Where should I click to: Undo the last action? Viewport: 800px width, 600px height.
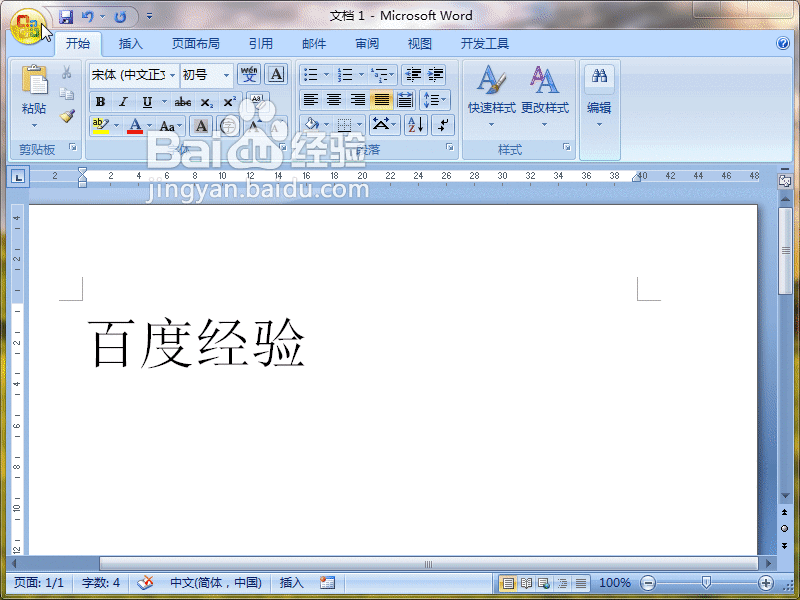(x=88, y=17)
